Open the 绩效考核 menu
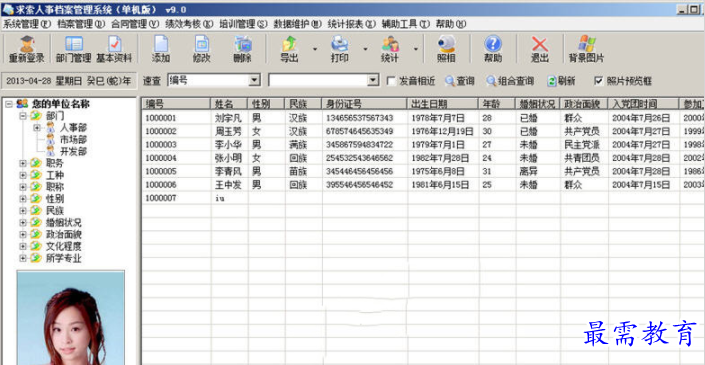This screenshot has height=365, width=705. point(189,24)
